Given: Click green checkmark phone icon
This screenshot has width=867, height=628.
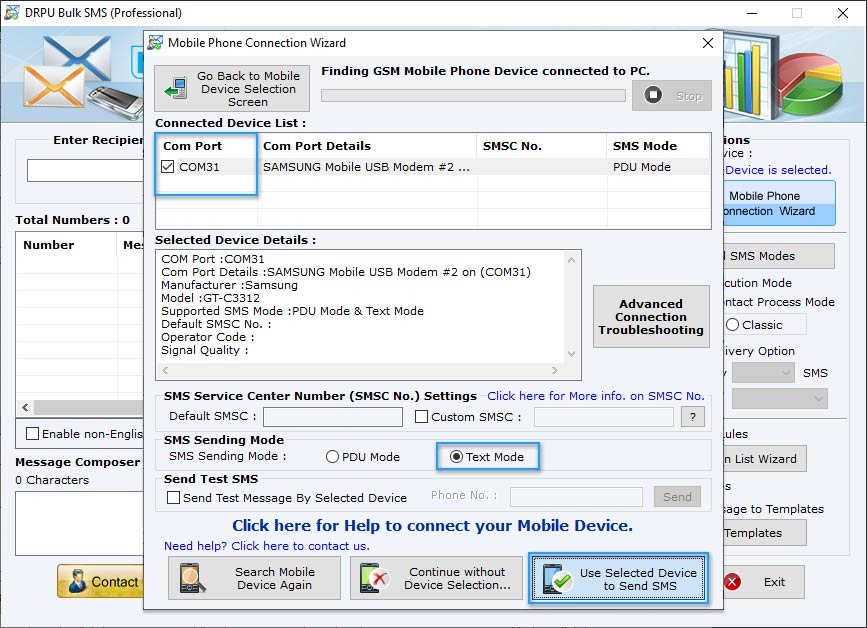Looking at the screenshot, I should click(x=557, y=579).
